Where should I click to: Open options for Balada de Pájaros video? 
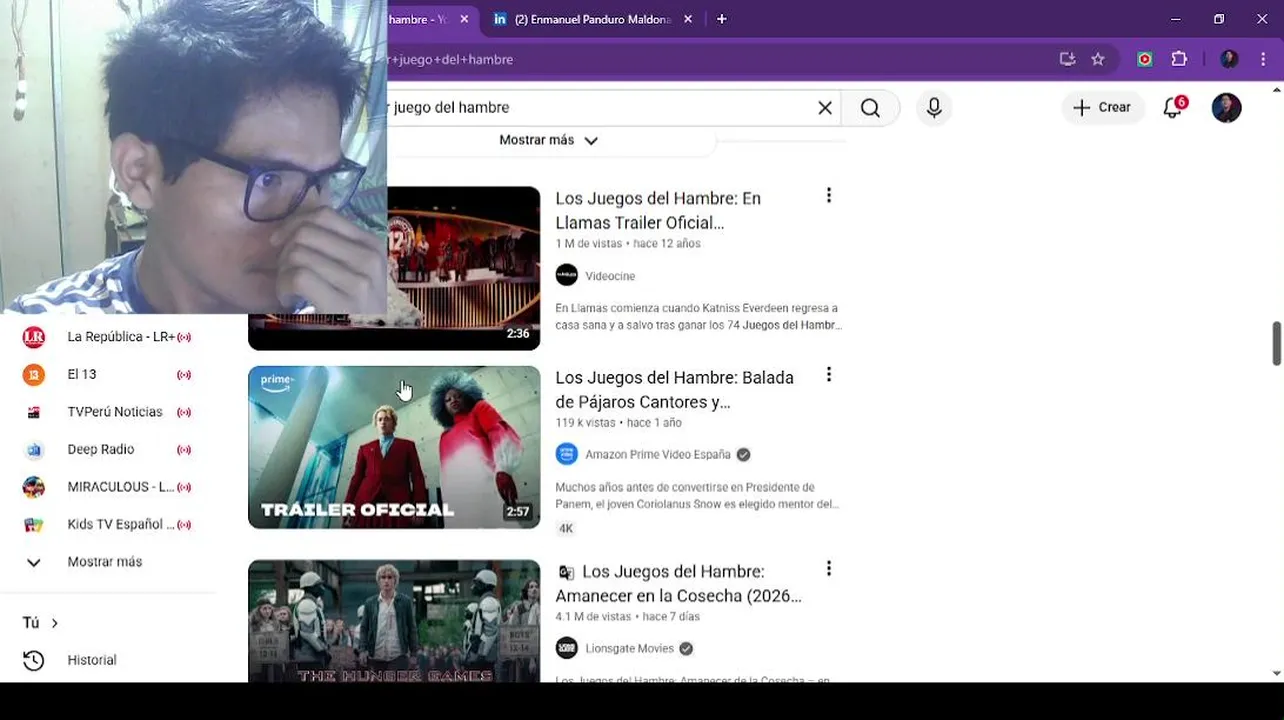click(x=828, y=375)
